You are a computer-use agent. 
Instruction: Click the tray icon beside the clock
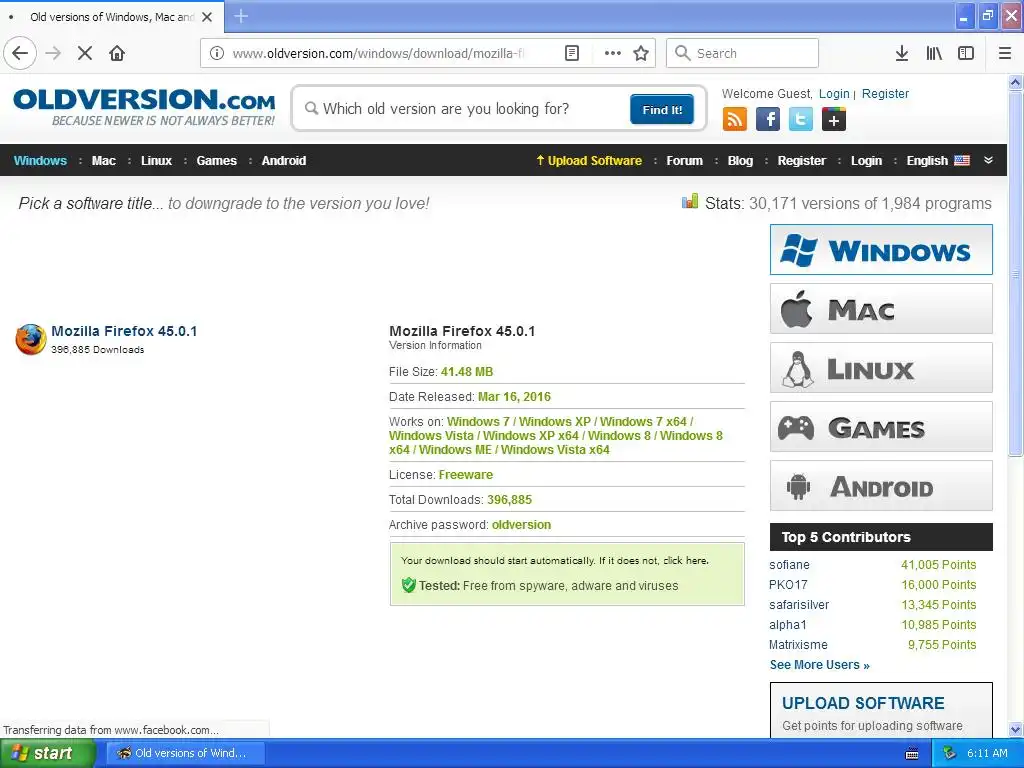point(950,753)
